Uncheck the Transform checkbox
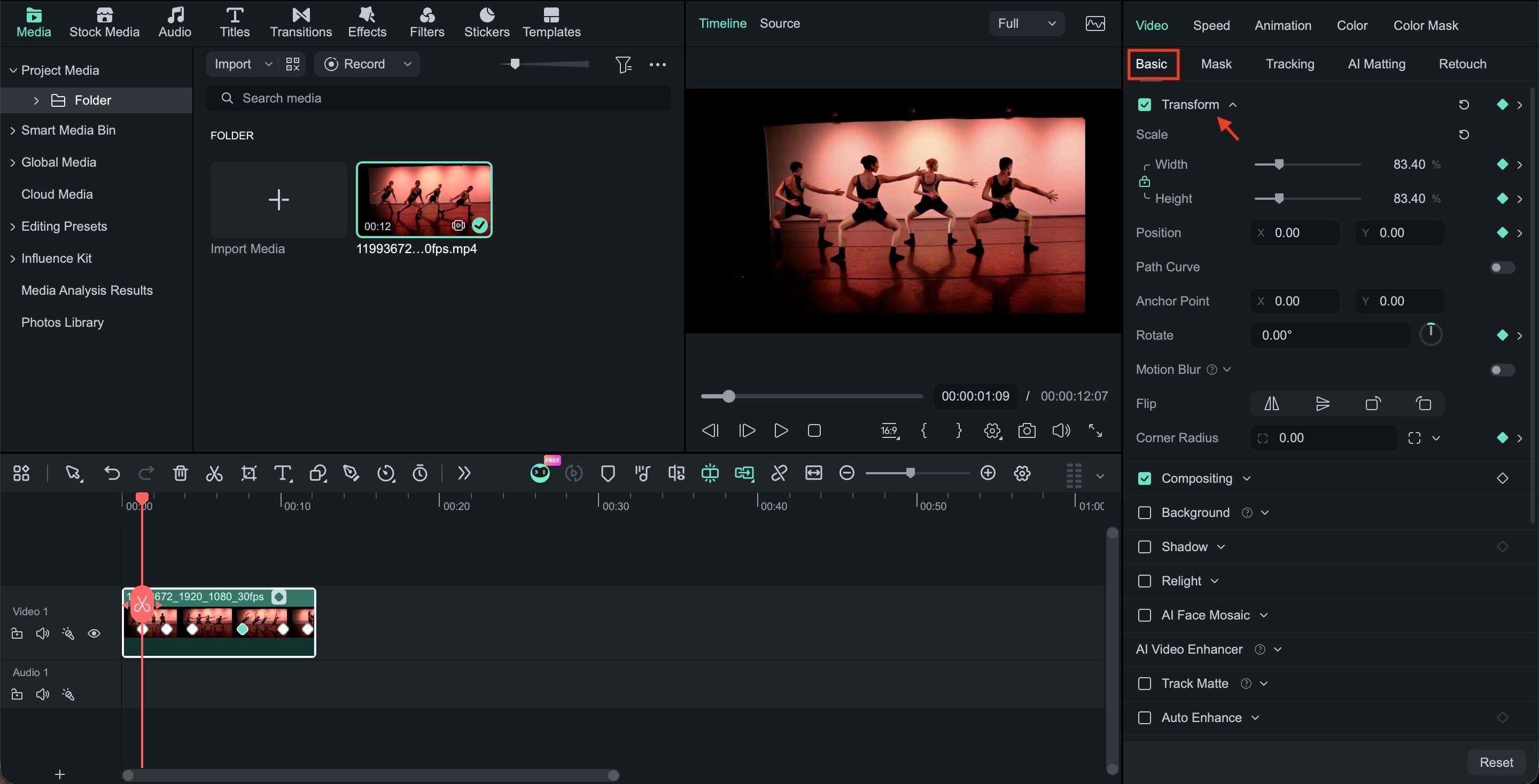 pos(1144,105)
